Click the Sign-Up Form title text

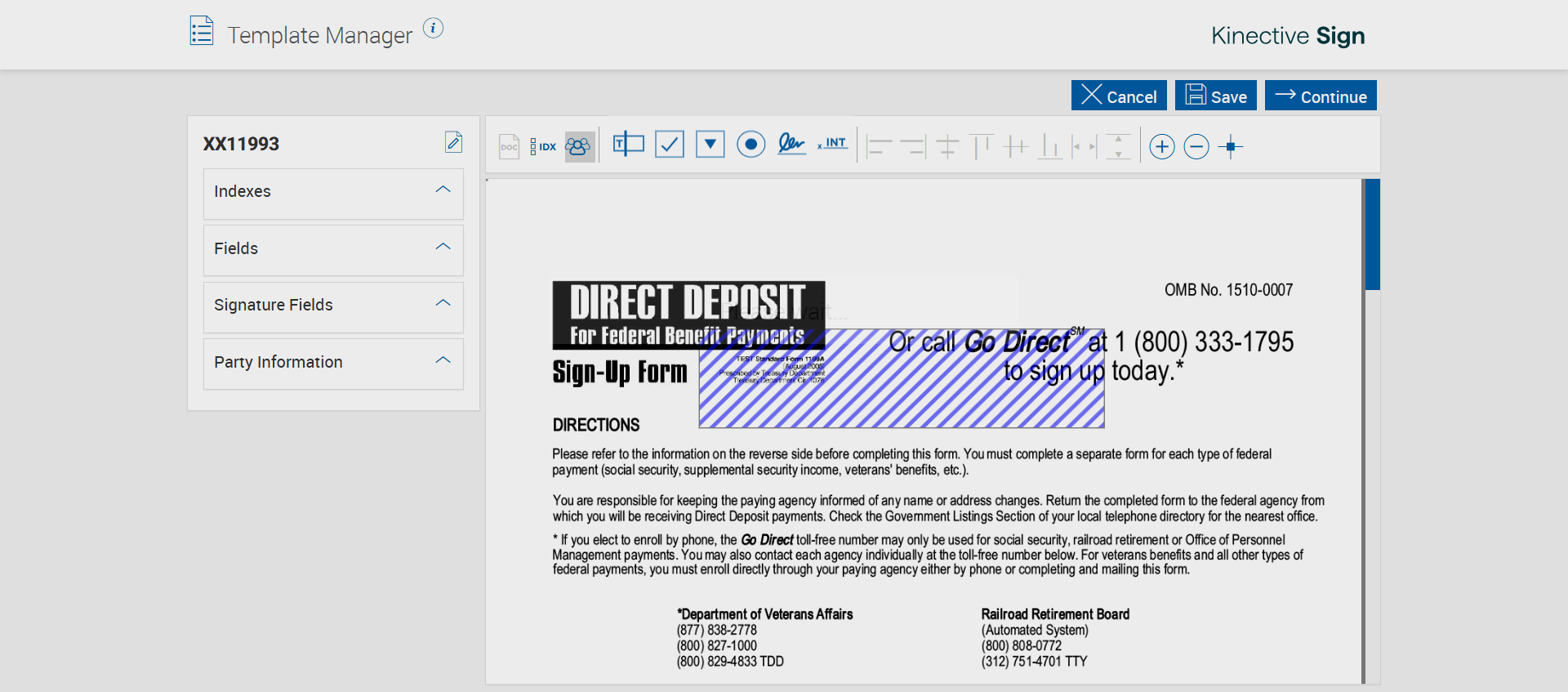tap(620, 373)
